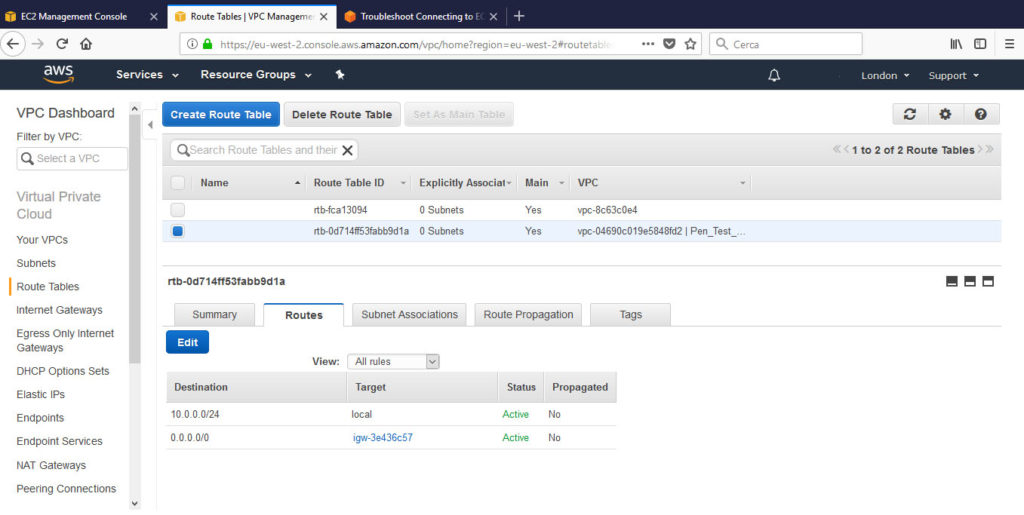The height and width of the screenshot is (515, 1024).
Task: Open Peering Connections in sidebar
Action: (66, 488)
